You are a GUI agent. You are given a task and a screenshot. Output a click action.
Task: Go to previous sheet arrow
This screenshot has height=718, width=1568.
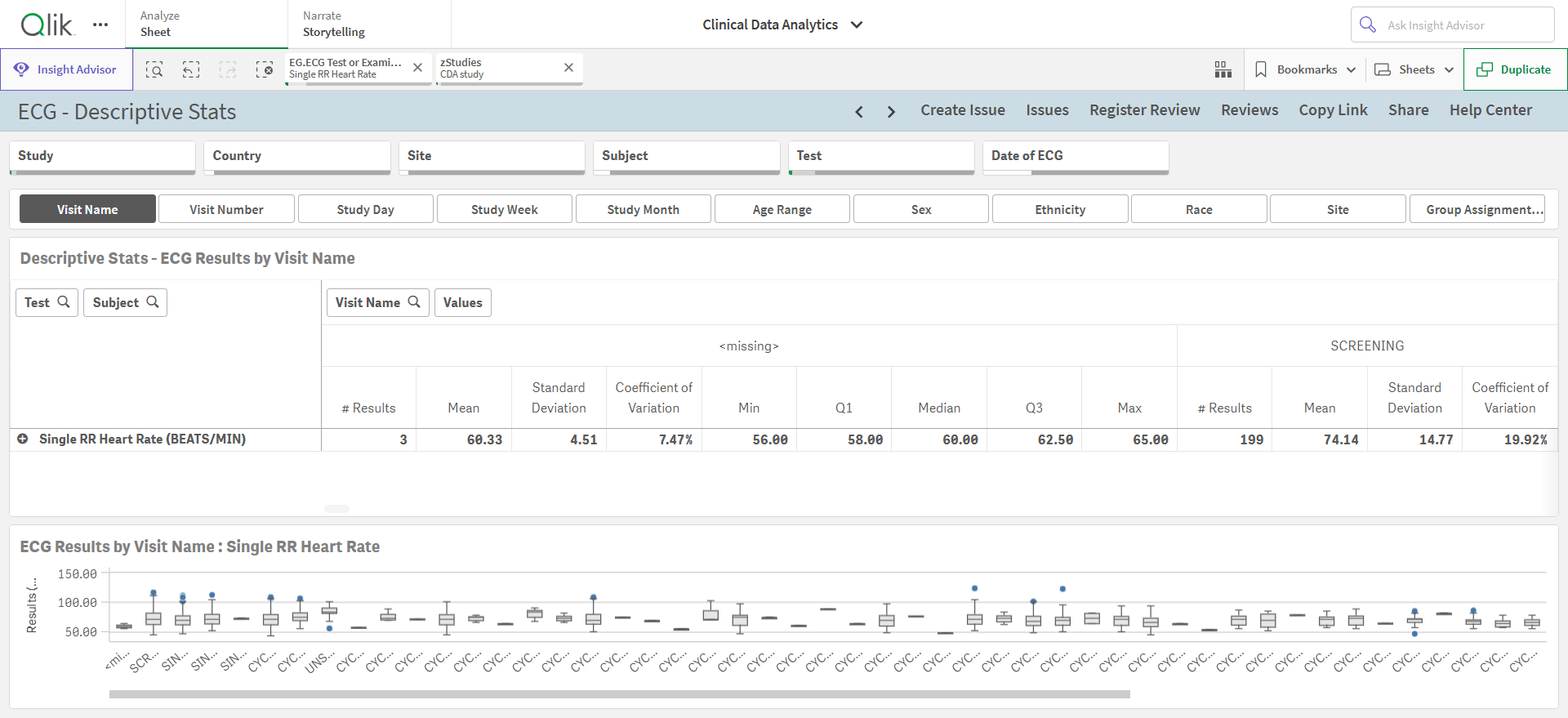pos(859,111)
